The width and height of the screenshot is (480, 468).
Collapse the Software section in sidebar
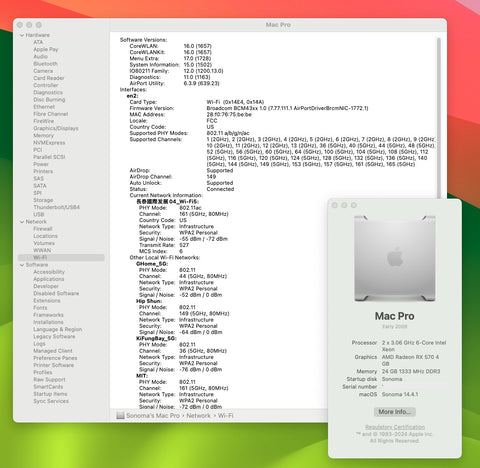[22, 265]
